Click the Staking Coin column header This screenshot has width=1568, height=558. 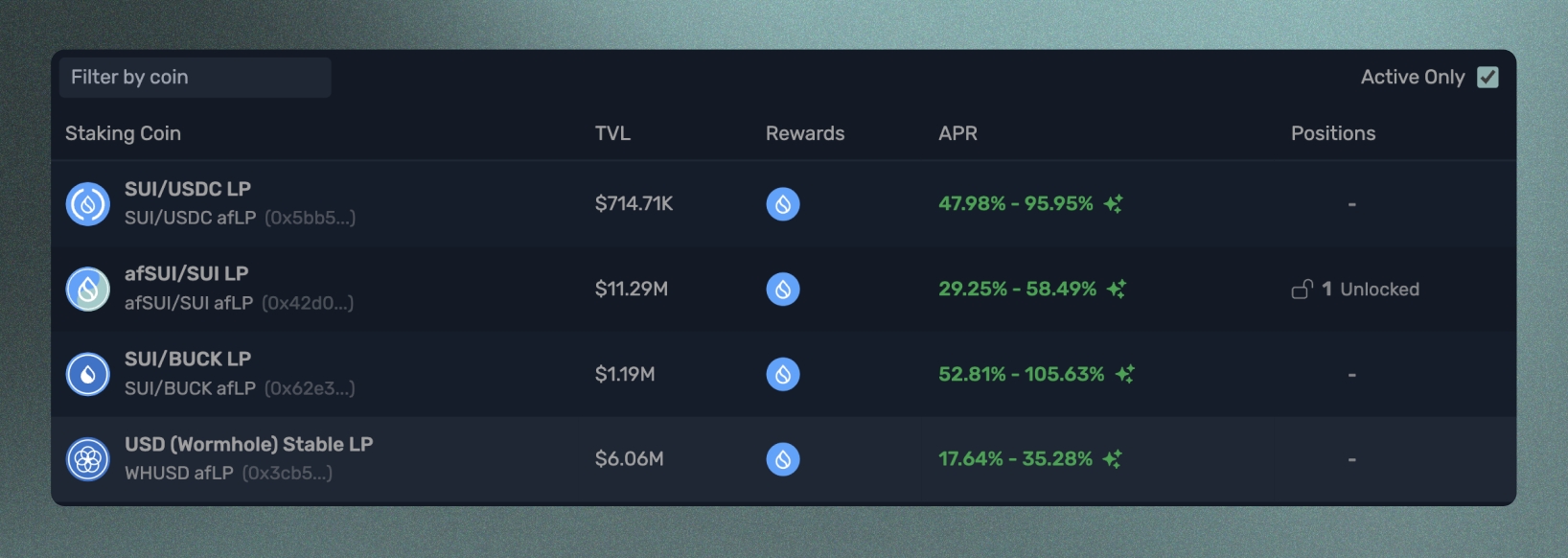[123, 133]
